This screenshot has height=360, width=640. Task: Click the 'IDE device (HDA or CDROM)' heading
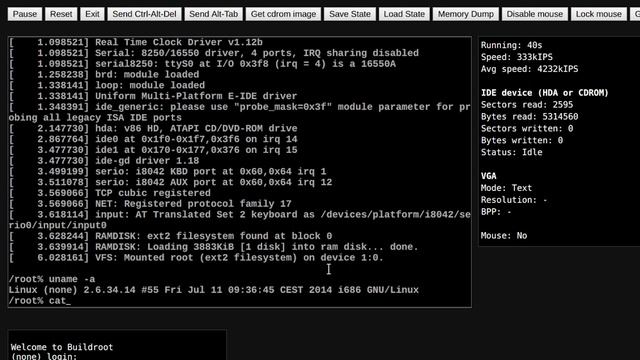(x=544, y=93)
